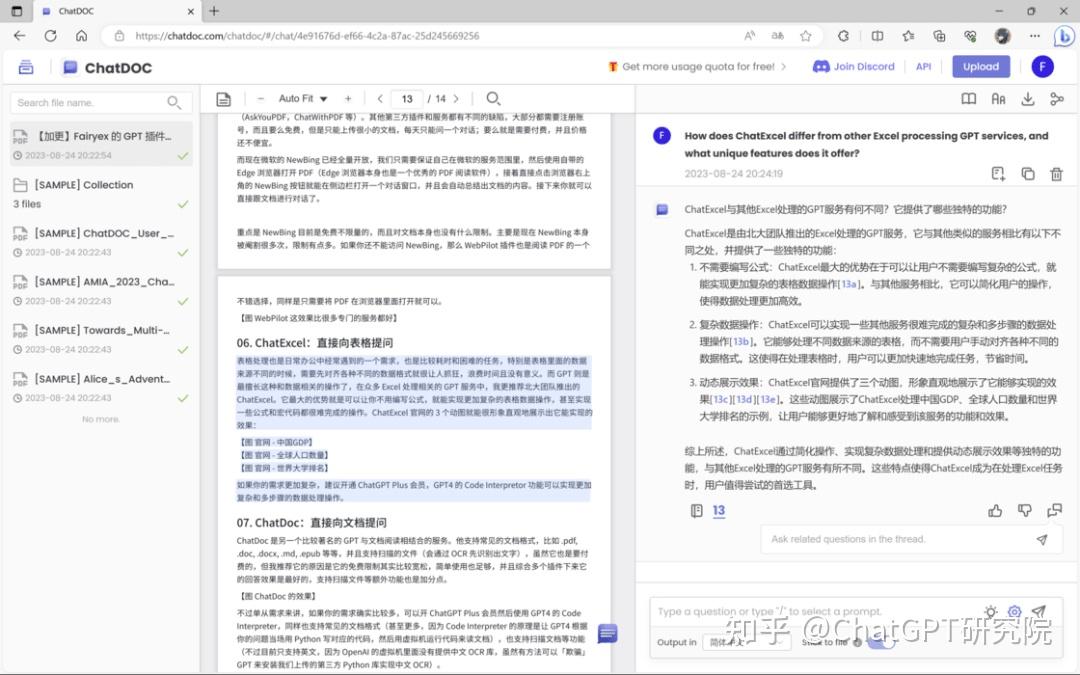
Task: Like the ChatDOC answer with thumbs up
Action: [995, 510]
